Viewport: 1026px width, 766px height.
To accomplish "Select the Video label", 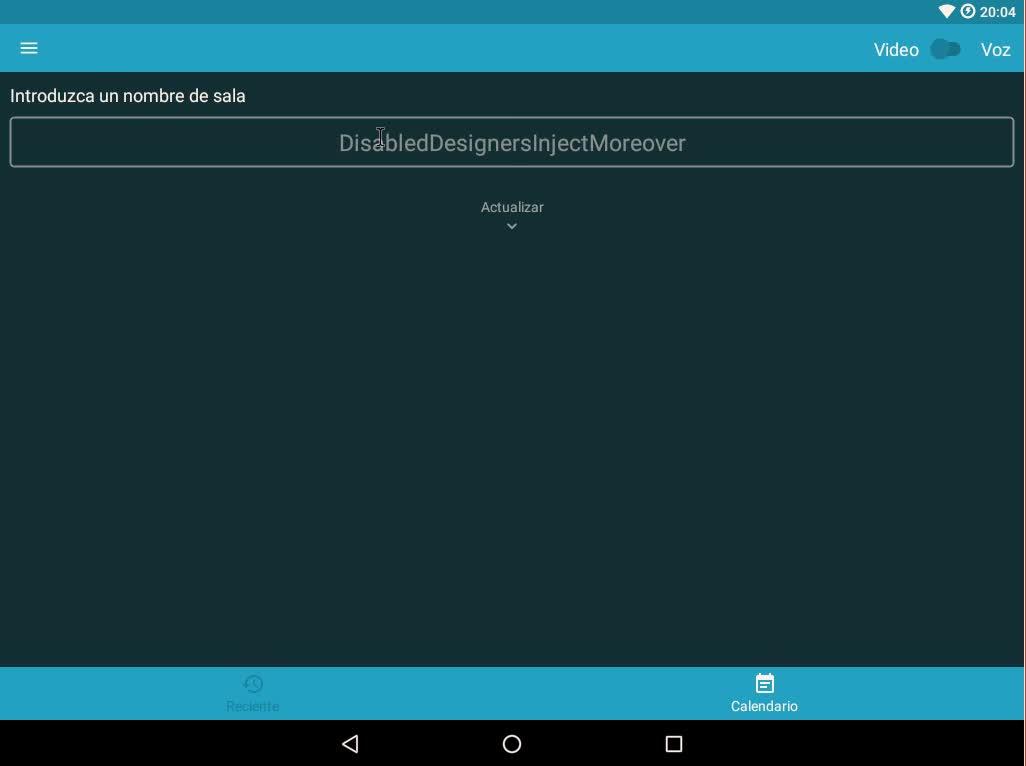I will pyautogui.click(x=896, y=50).
